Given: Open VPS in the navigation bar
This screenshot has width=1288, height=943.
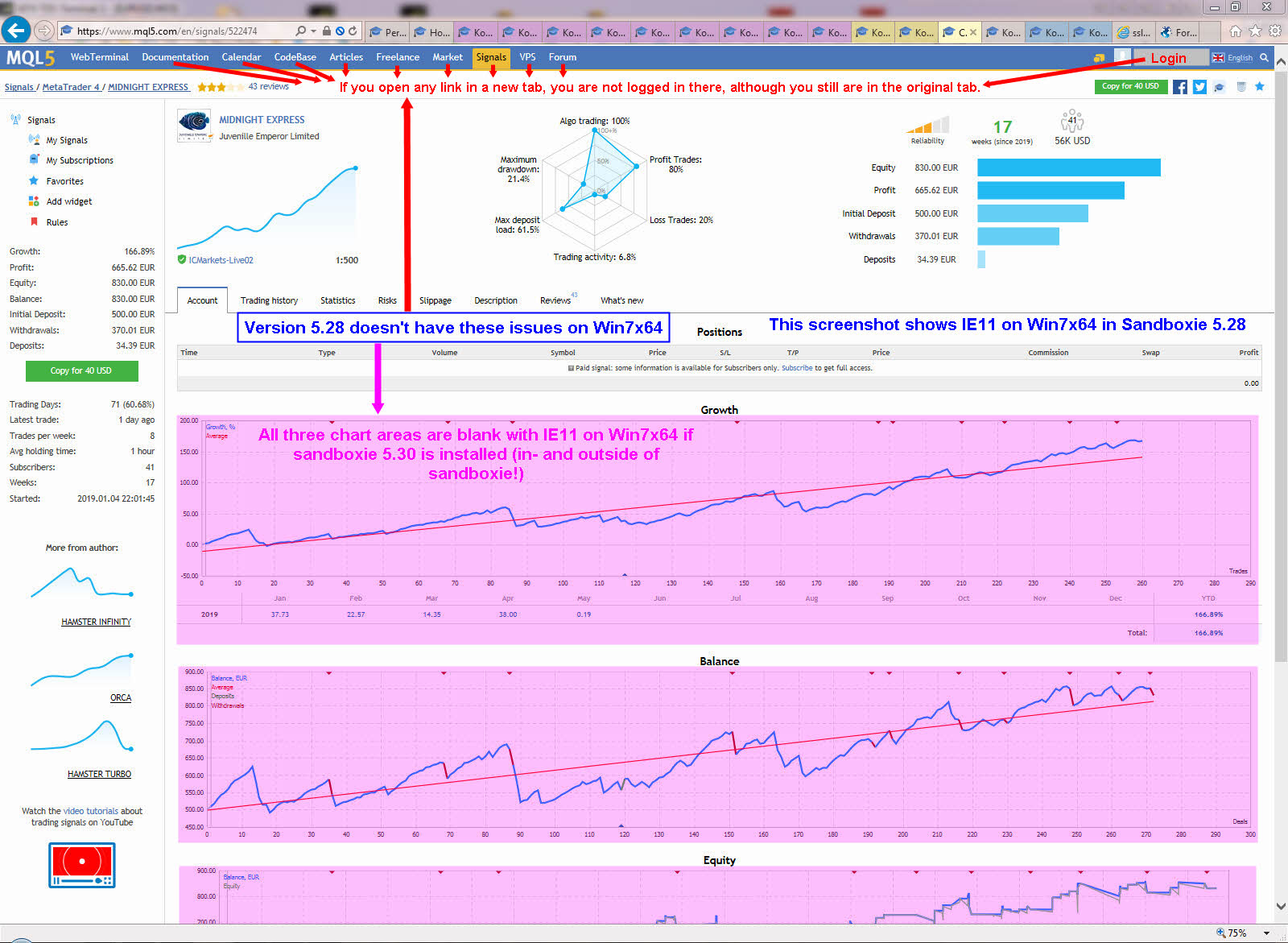Looking at the screenshot, I should coord(527,57).
